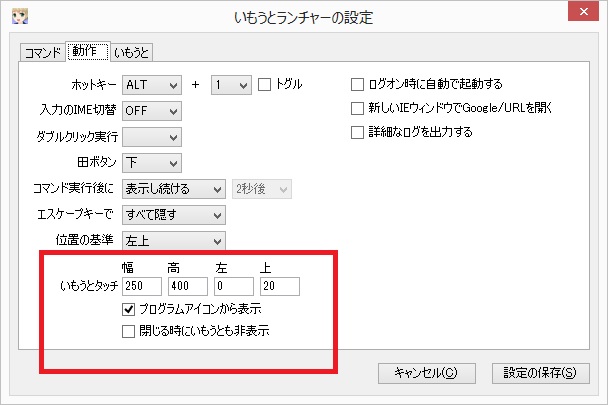The image size is (608, 405).
Task: Click the キャンセル(C) button
Action: coord(427,373)
